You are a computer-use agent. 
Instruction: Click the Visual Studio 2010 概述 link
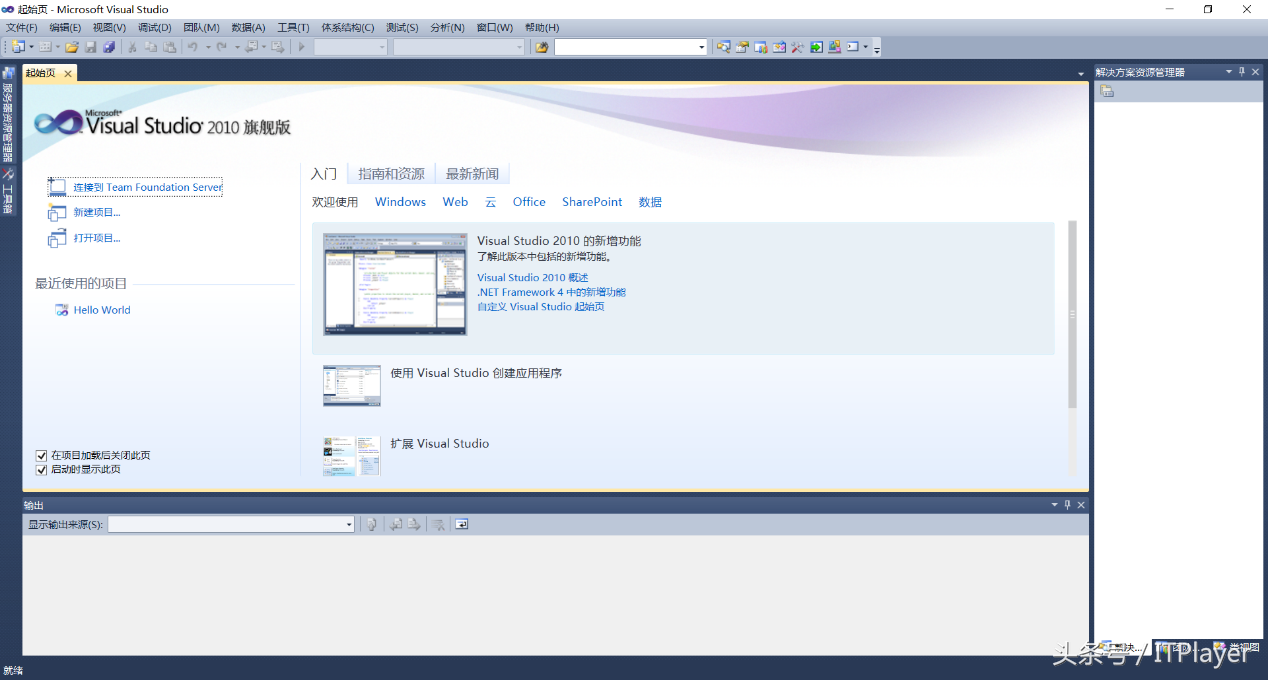[533, 278]
